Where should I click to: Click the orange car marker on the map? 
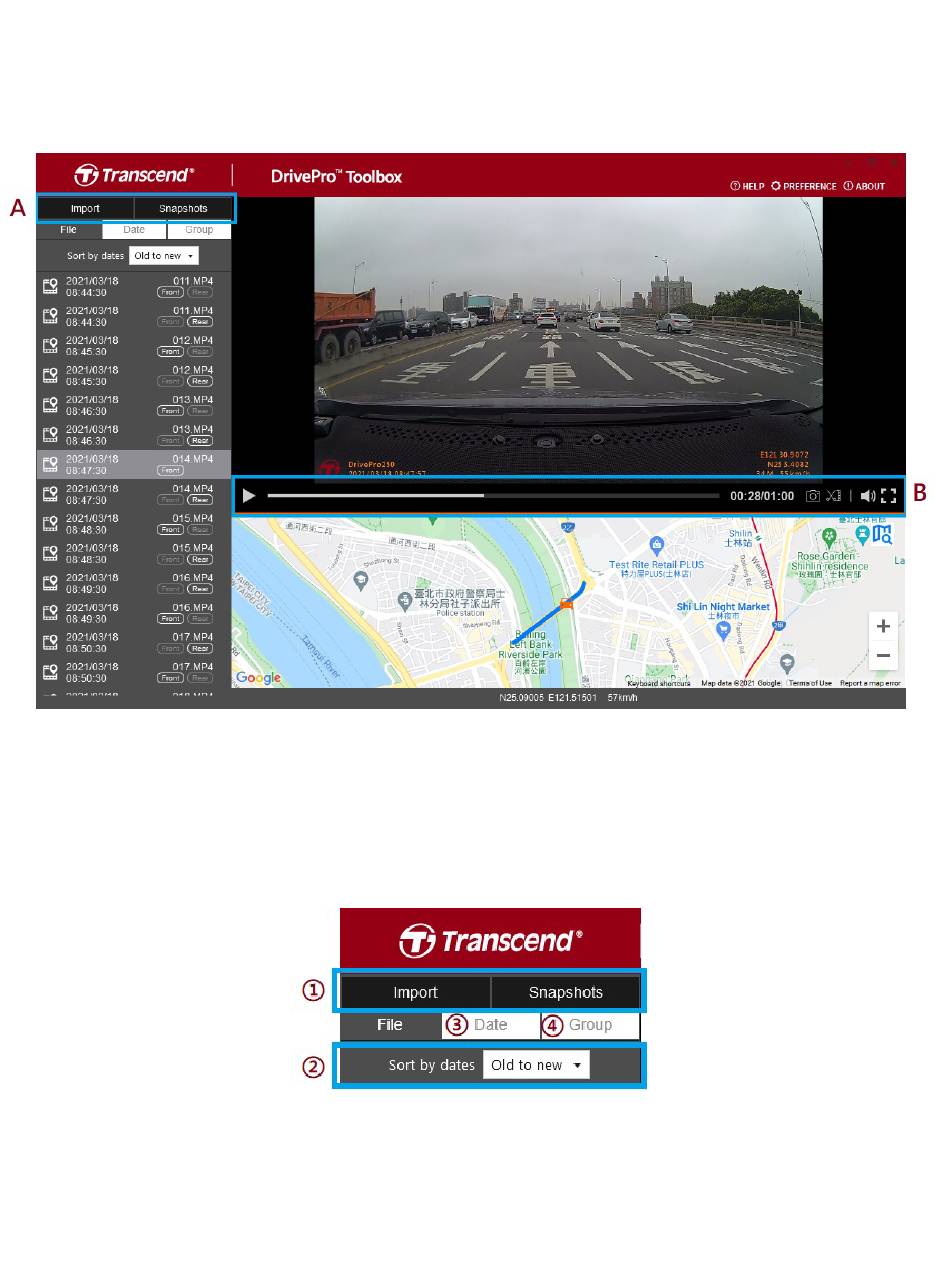click(x=566, y=602)
